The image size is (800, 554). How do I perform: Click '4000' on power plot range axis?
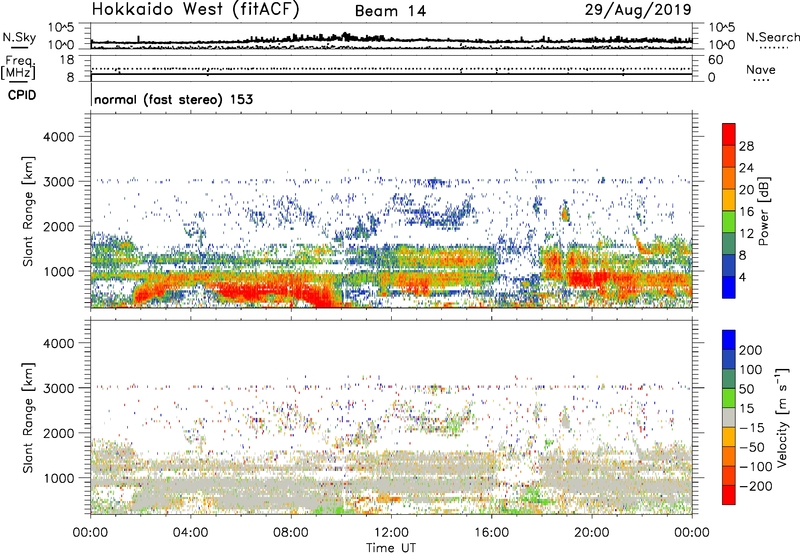coord(59,137)
